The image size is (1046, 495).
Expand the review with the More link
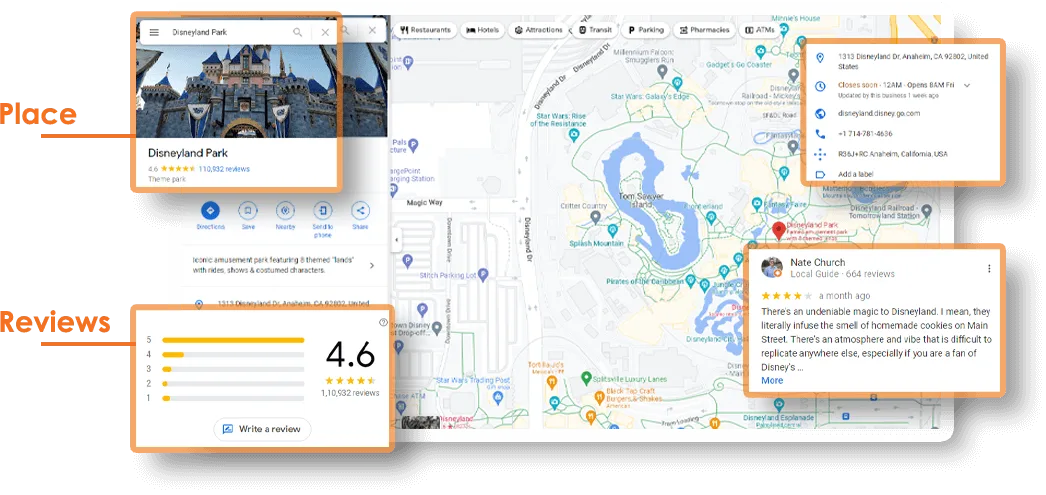pos(772,380)
